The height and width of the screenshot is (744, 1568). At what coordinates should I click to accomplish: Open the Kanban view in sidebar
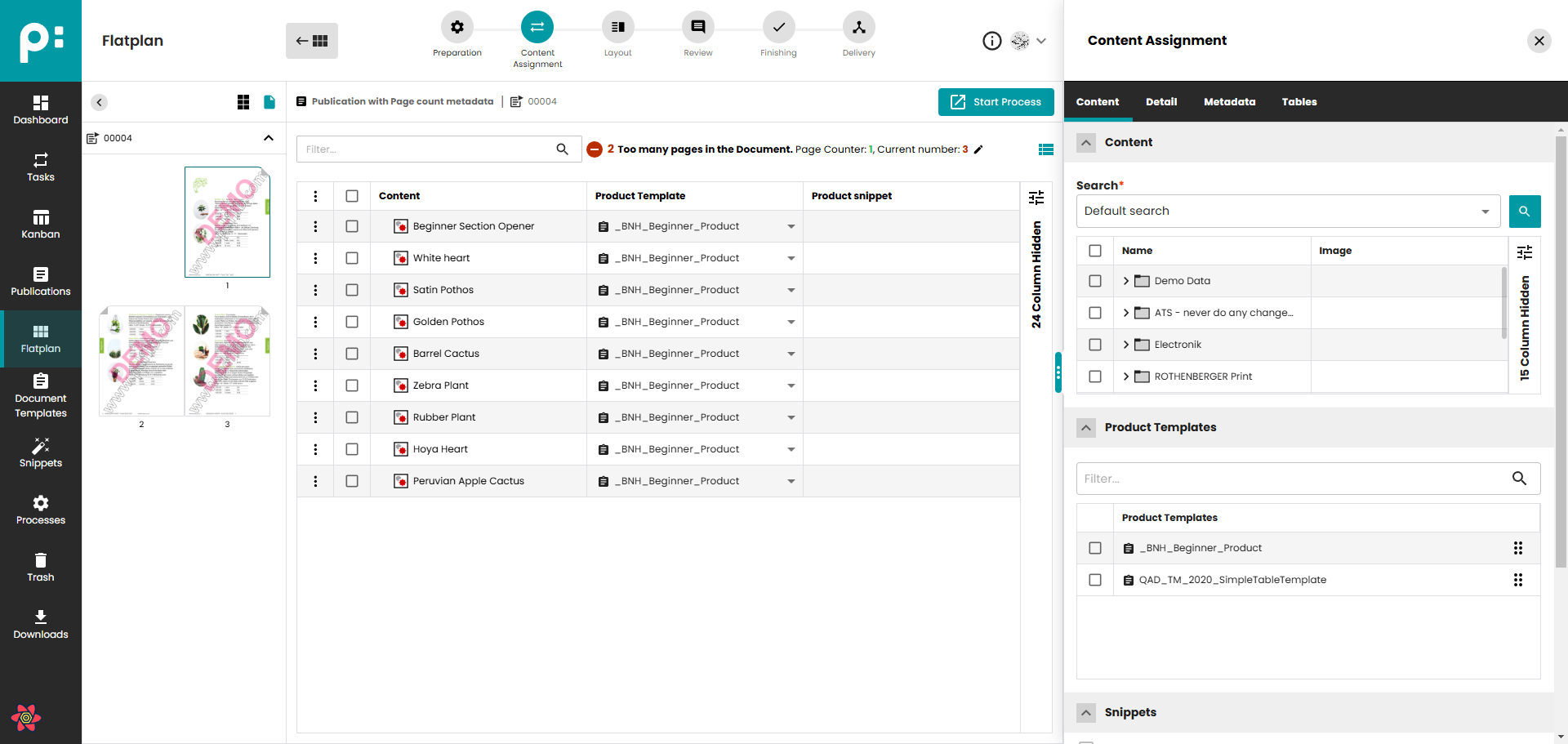[41, 225]
